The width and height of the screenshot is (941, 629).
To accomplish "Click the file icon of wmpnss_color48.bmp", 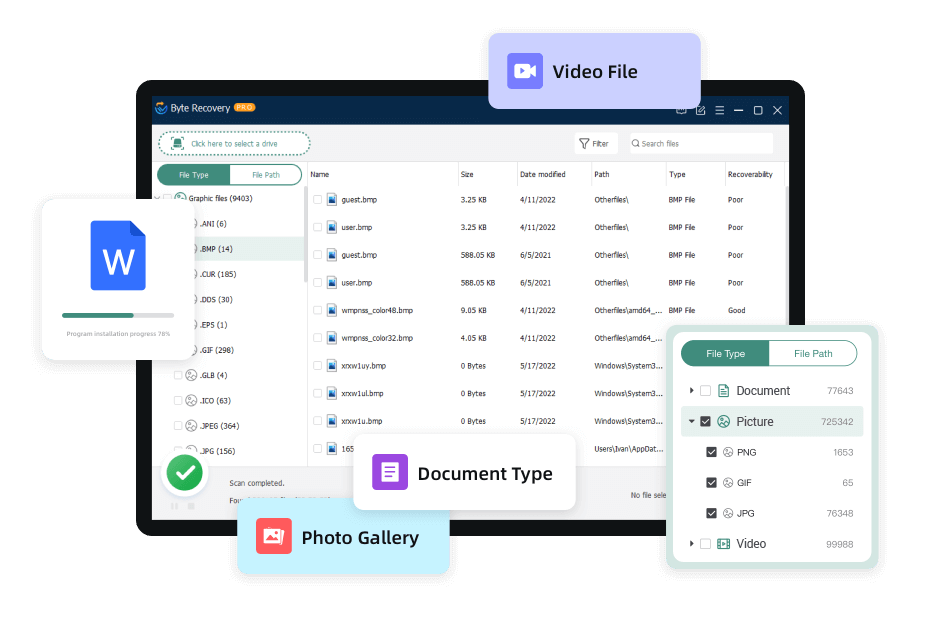I will tap(331, 310).
